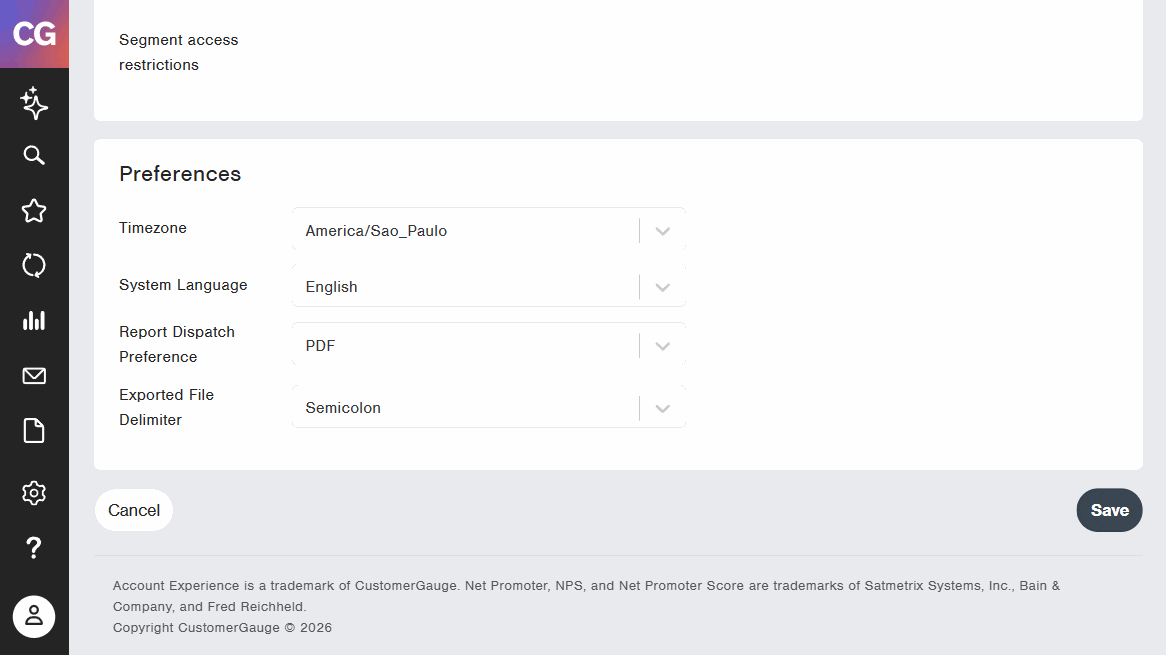Image resolution: width=1166 pixels, height=655 pixels.
Task: Open reports bar chart sidebar icon
Action: coord(34,320)
